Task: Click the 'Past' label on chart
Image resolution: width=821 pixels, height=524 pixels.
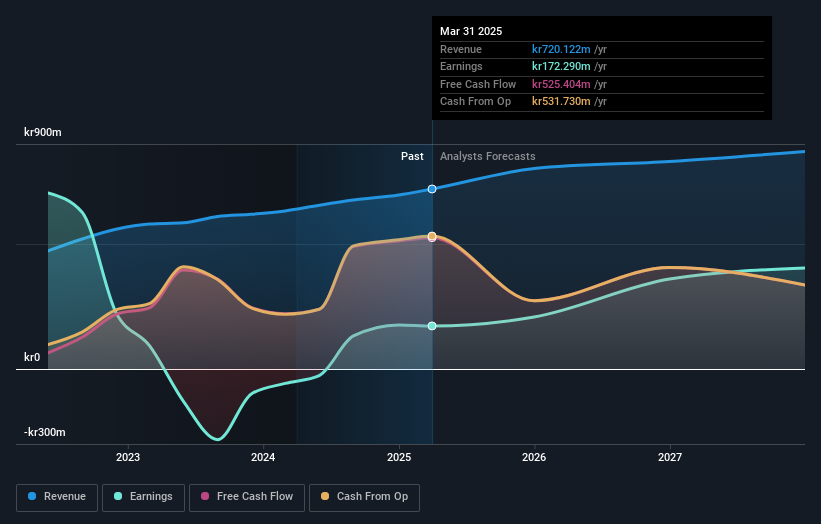Action: point(412,157)
